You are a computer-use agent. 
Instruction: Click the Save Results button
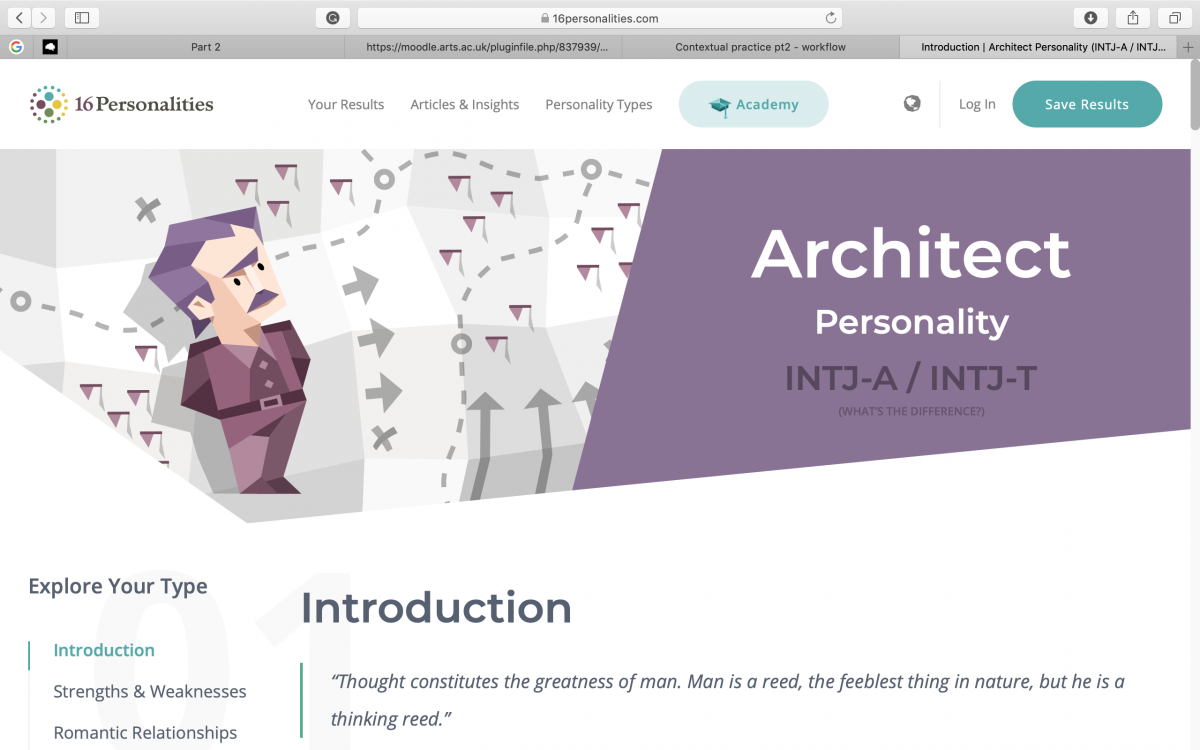pyautogui.click(x=1086, y=104)
